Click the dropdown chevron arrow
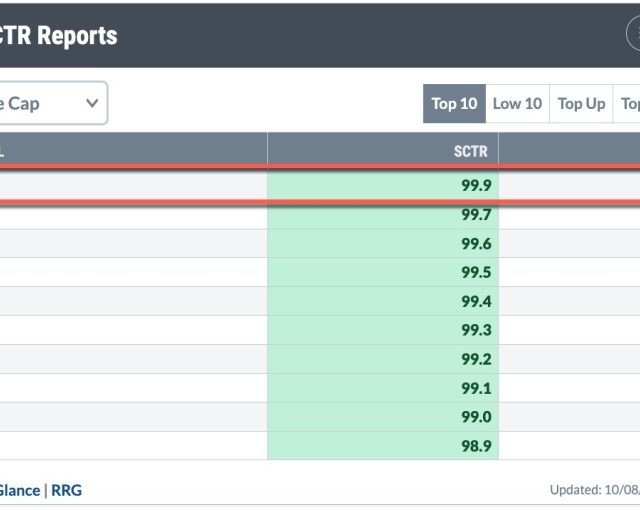 (x=92, y=103)
